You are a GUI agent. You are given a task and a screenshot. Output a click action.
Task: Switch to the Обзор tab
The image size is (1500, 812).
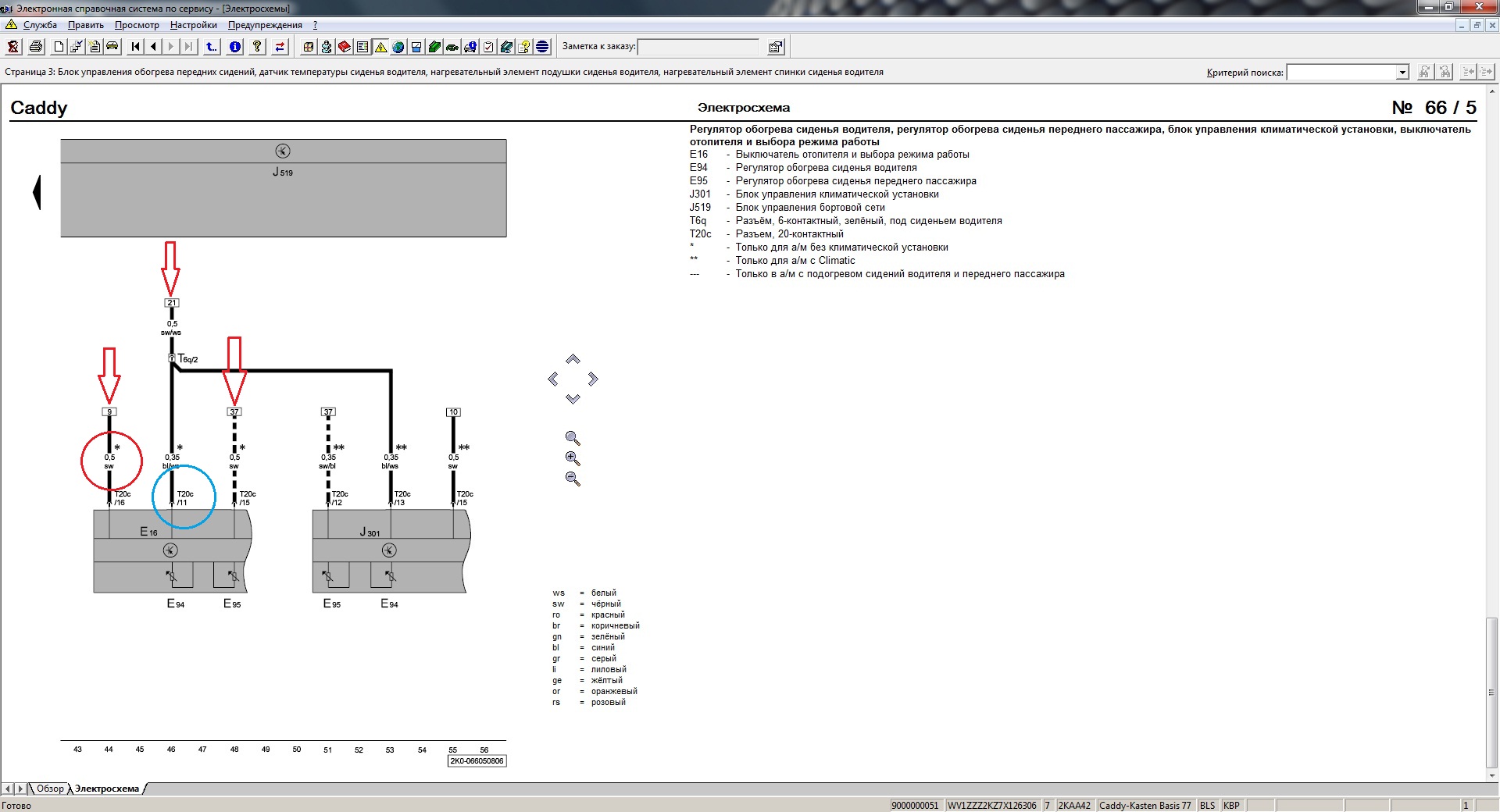(x=50, y=789)
